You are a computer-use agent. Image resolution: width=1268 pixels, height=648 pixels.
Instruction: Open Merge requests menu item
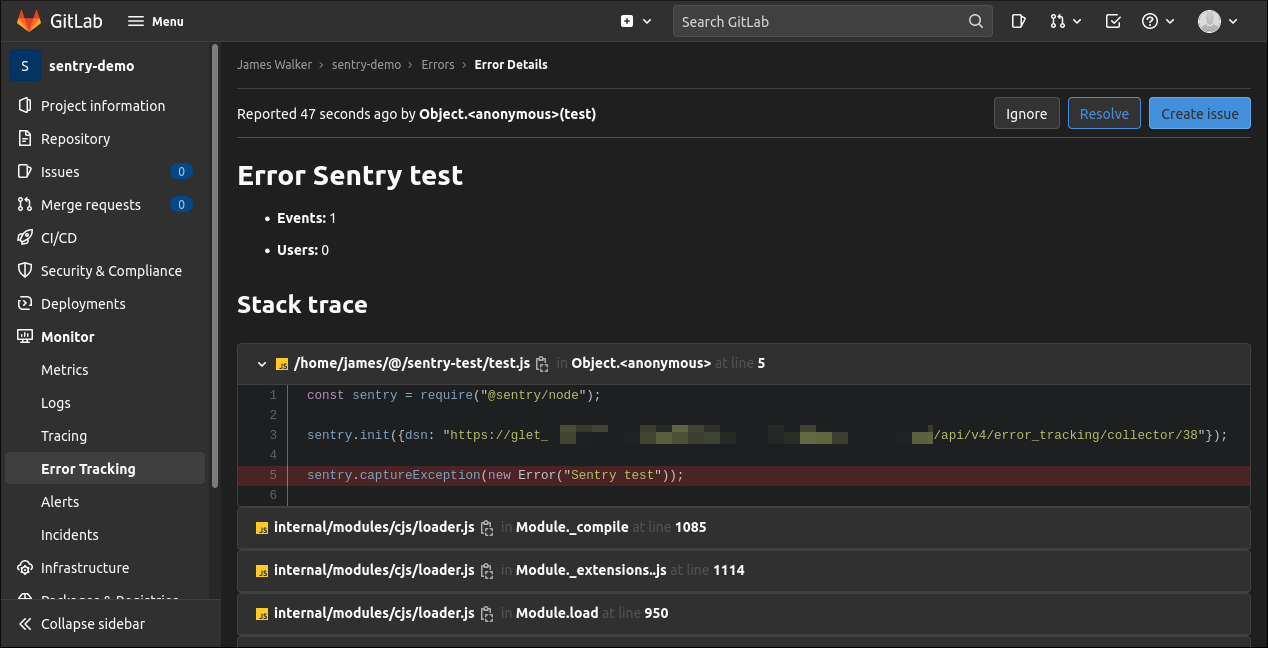[105, 204]
